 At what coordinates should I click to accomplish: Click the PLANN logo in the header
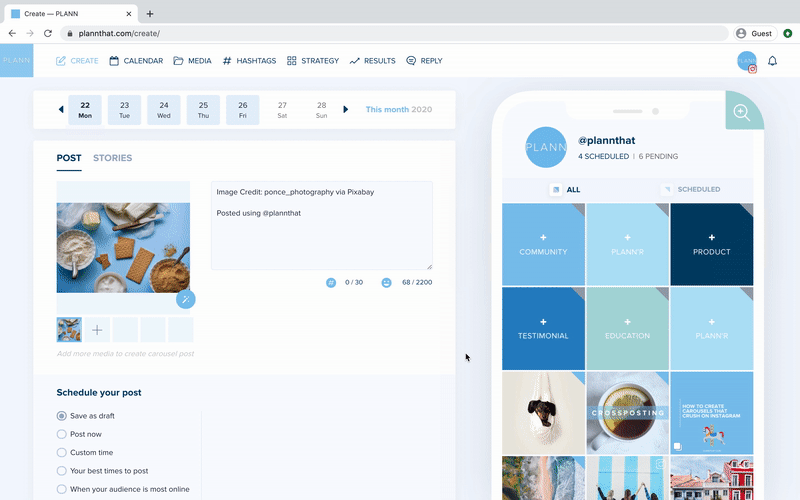(x=16, y=60)
